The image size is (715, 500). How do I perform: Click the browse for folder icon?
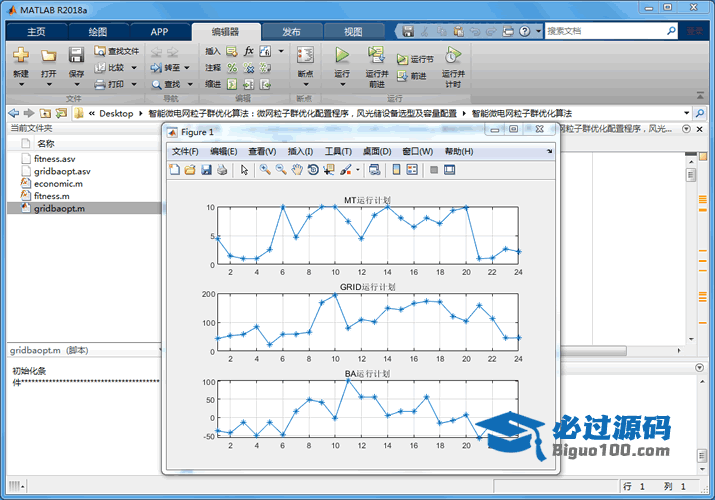[61, 113]
